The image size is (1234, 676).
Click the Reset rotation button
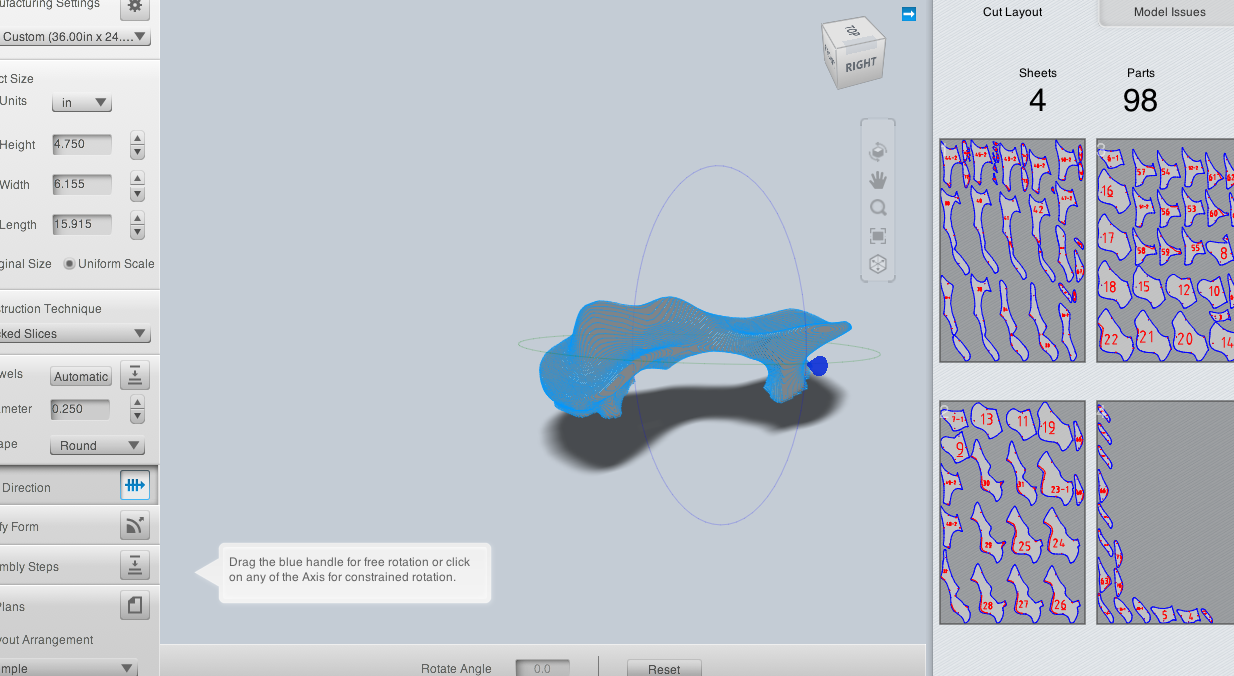tap(664, 668)
